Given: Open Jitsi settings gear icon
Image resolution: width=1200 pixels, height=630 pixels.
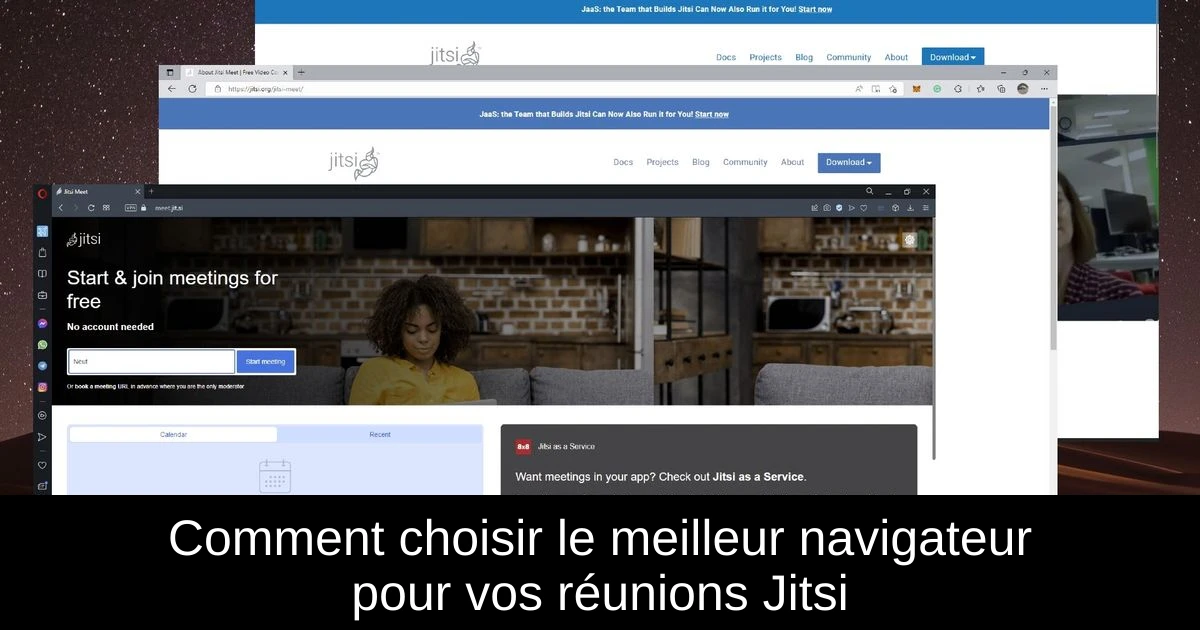Looking at the screenshot, I should [909, 240].
